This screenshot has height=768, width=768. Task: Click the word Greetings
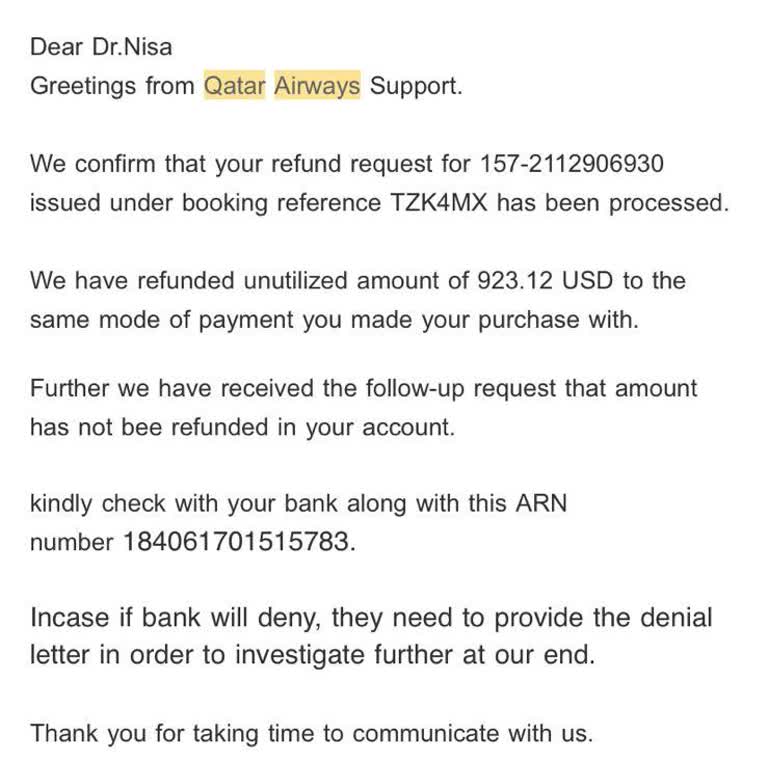click(83, 86)
